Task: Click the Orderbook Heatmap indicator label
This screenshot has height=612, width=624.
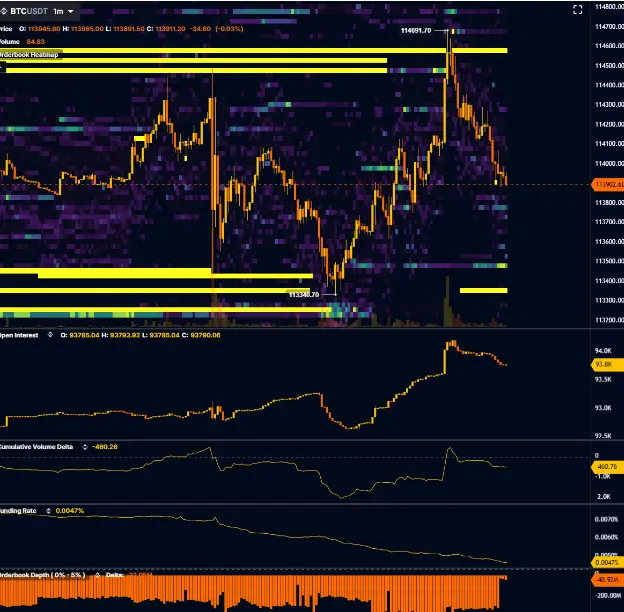Action: 29,55
